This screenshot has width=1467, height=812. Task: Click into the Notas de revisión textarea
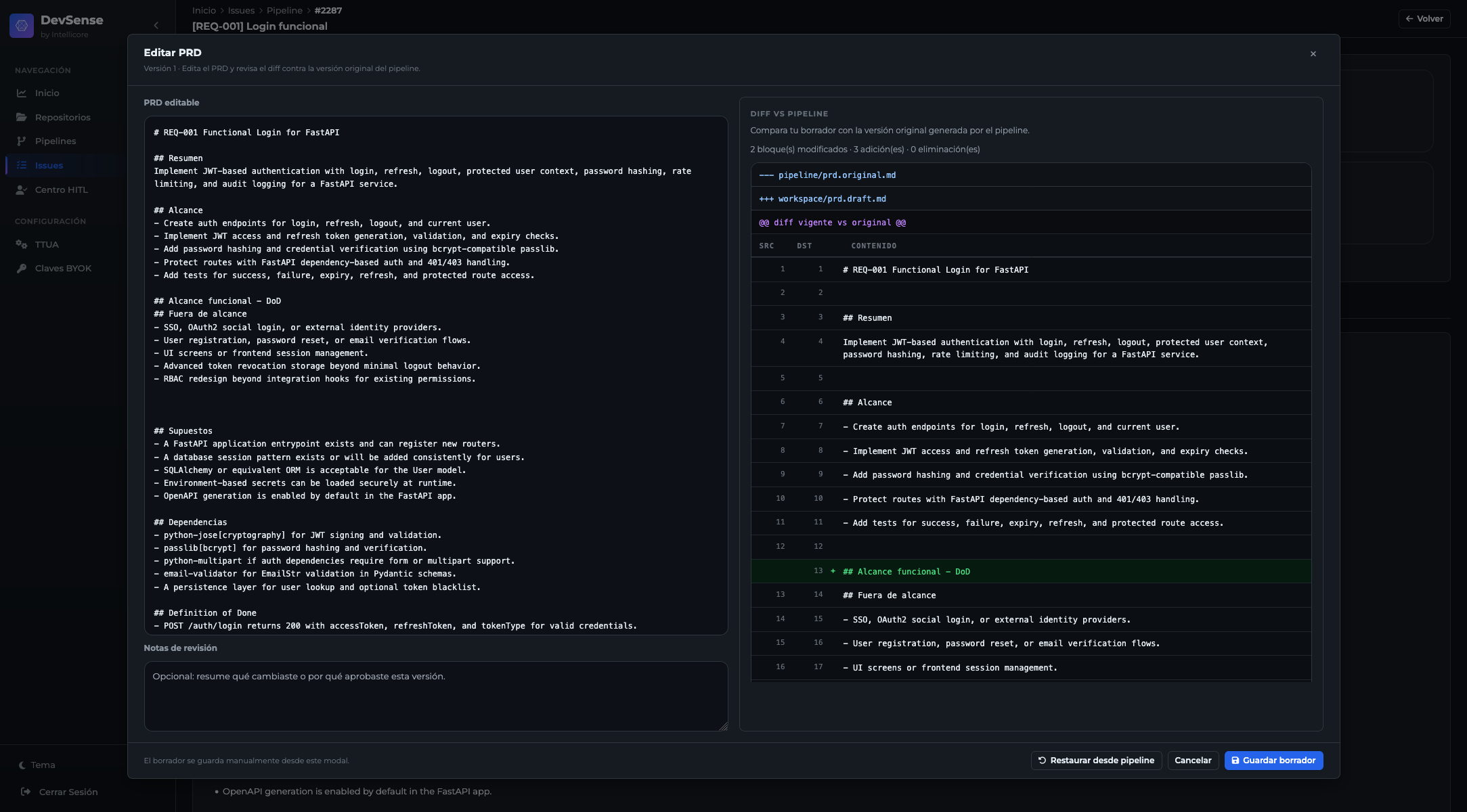[x=435, y=697]
